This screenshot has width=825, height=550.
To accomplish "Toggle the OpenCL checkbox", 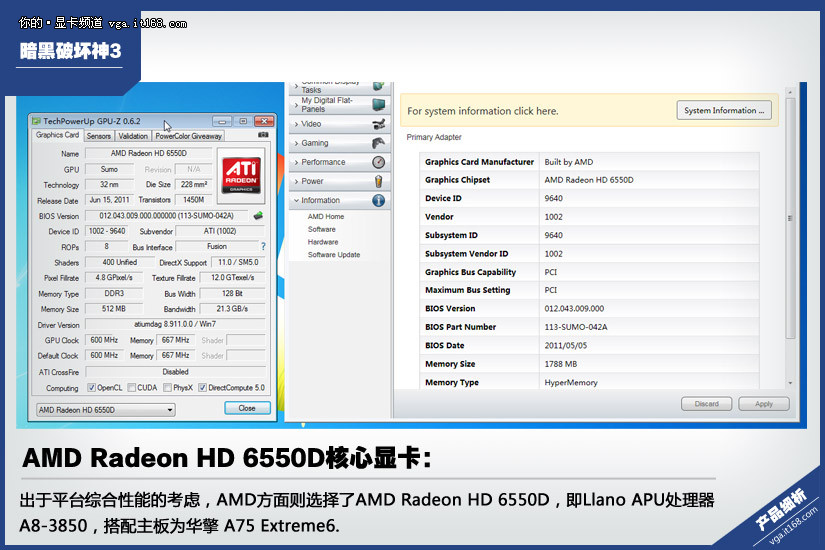I will pos(92,388).
